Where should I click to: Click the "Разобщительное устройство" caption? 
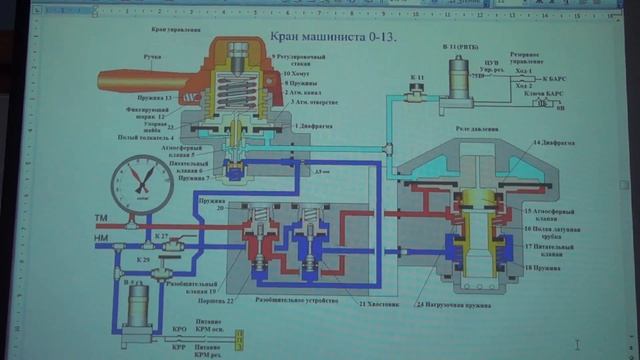pos(297,300)
